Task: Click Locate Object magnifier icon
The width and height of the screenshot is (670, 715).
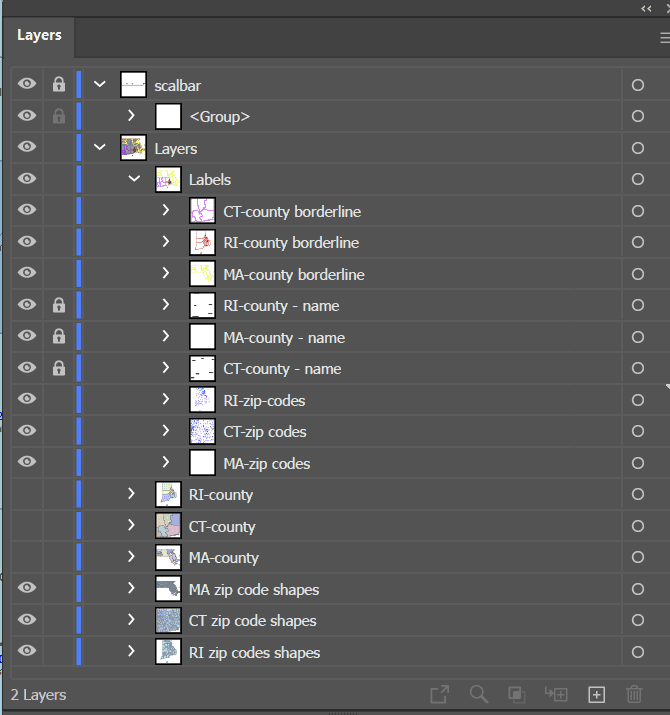Action: pos(479,694)
